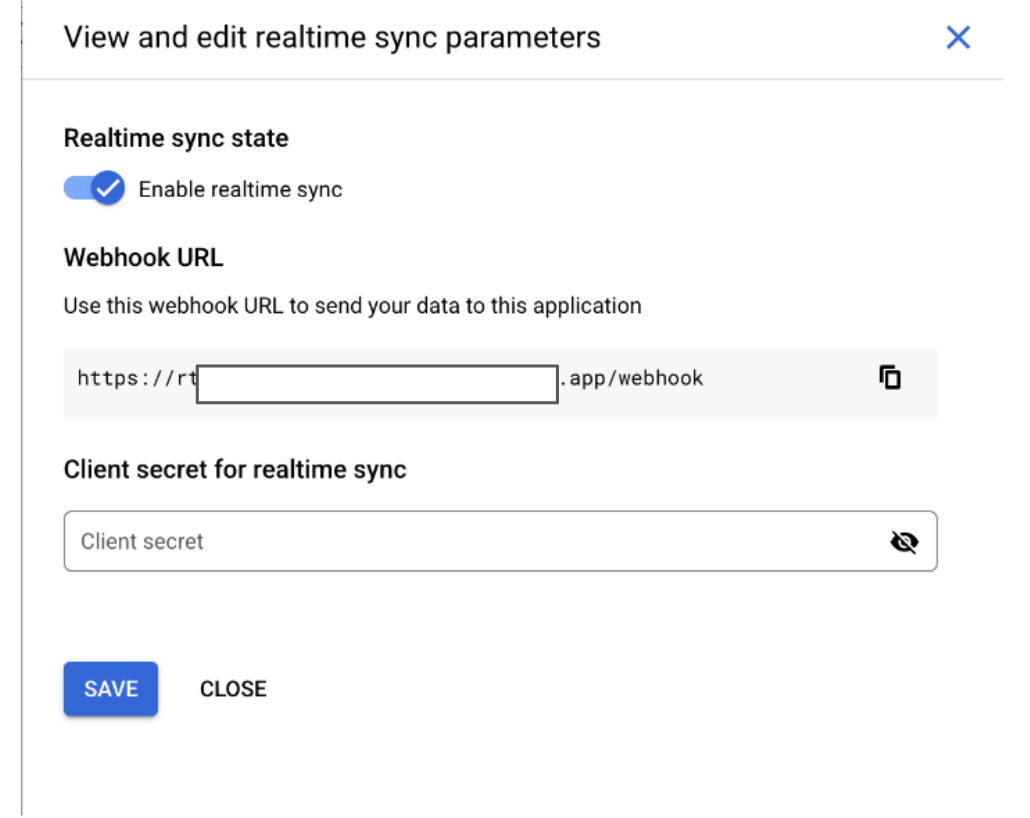Click the Enable realtime sync switch
Viewport: 1030px width, 818px height.
tap(93, 188)
